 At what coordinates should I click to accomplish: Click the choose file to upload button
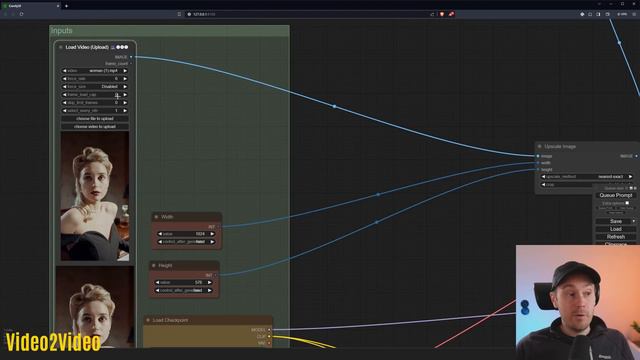coord(95,119)
